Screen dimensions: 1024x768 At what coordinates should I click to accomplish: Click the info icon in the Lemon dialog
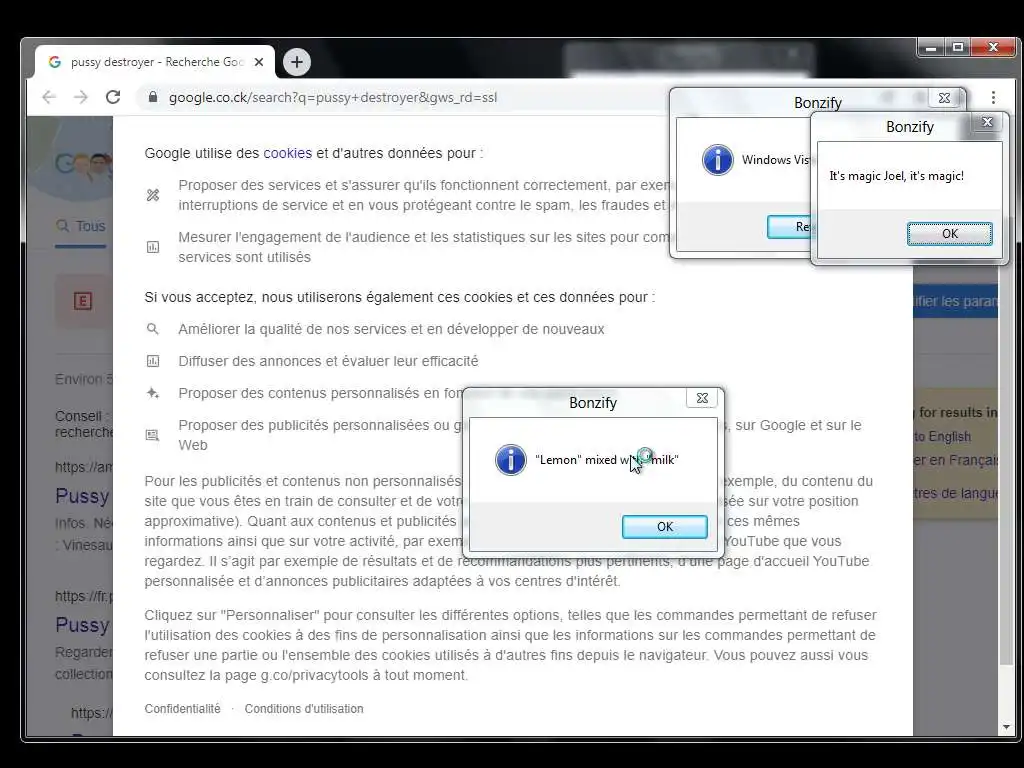511,460
